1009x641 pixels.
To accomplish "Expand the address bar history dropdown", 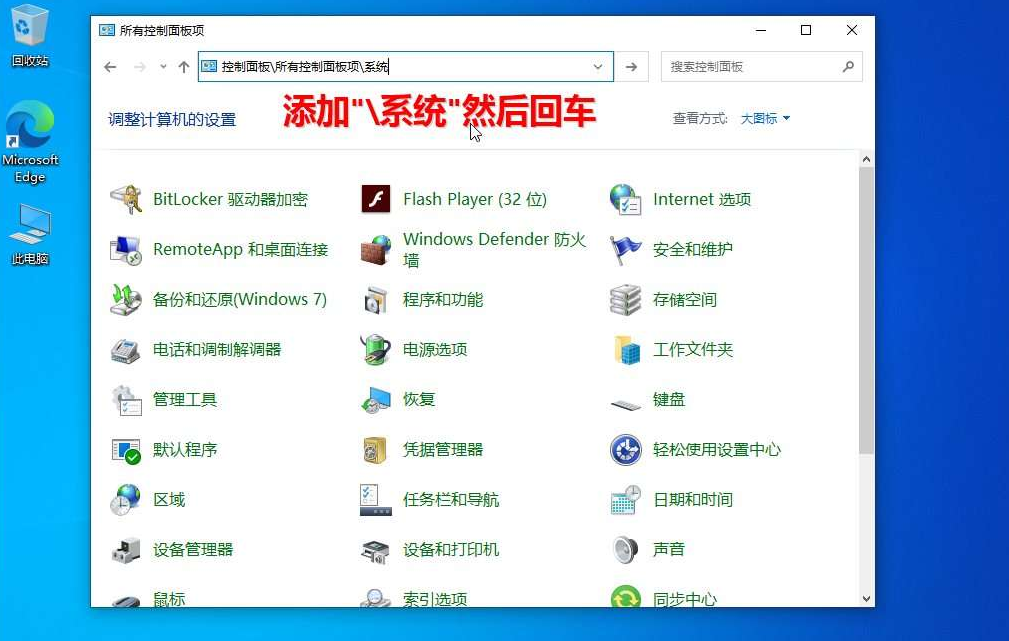I will click(x=598, y=66).
